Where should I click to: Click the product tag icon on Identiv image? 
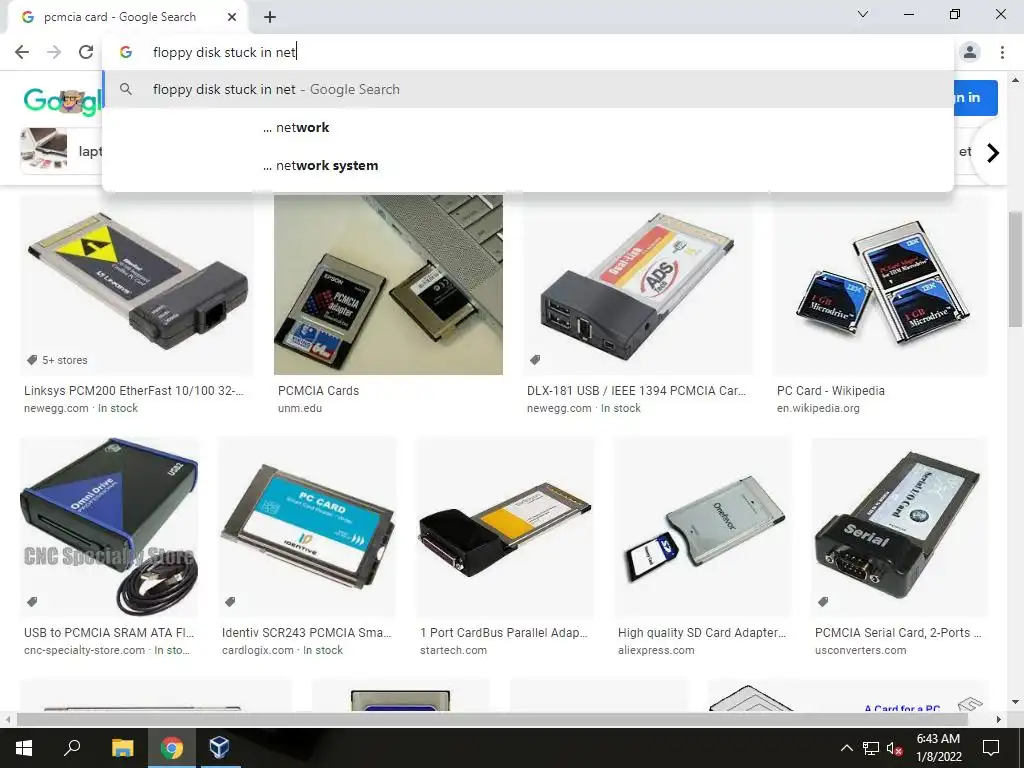(230, 601)
